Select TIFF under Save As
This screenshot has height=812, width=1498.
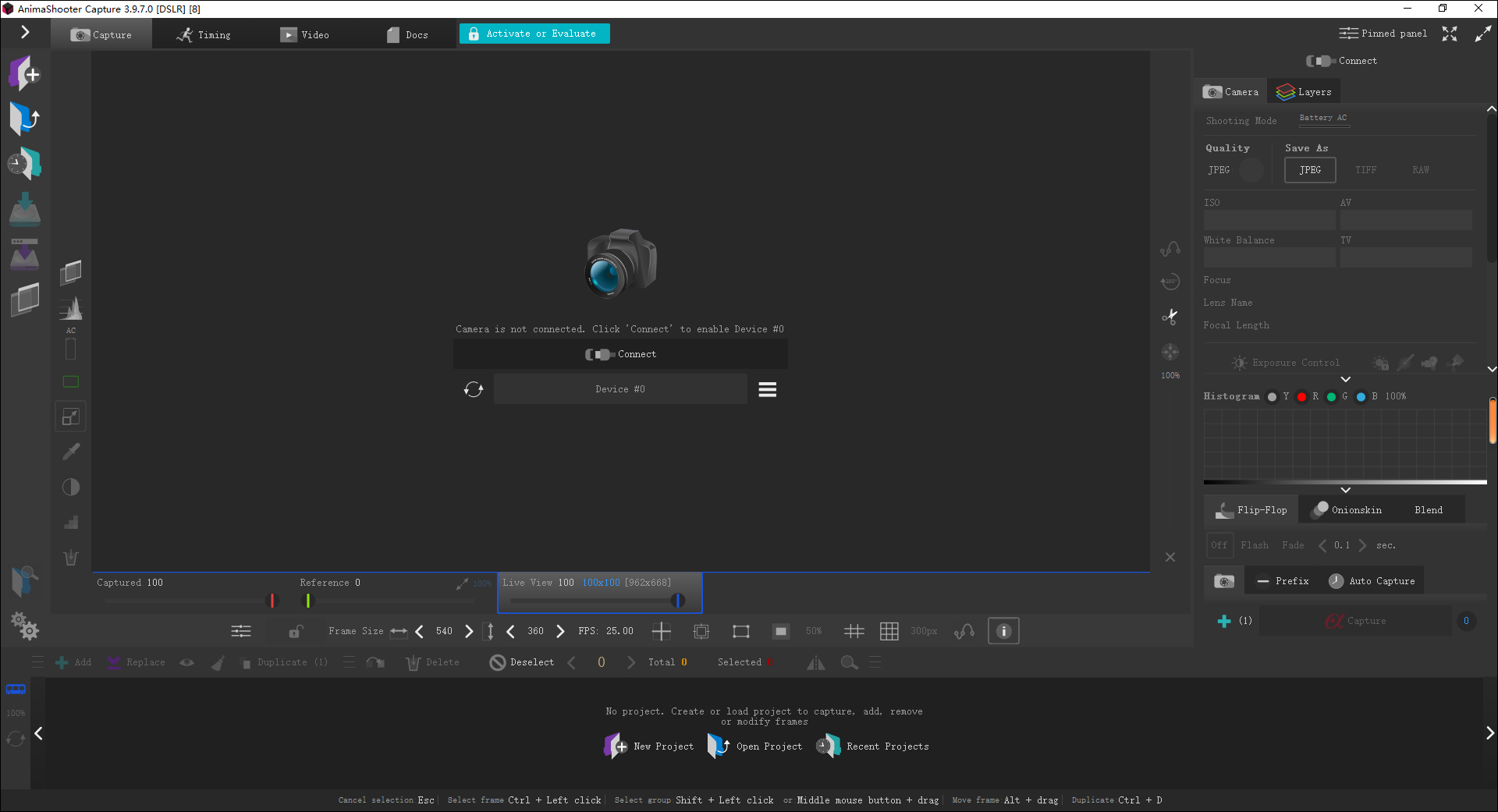(x=1365, y=170)
